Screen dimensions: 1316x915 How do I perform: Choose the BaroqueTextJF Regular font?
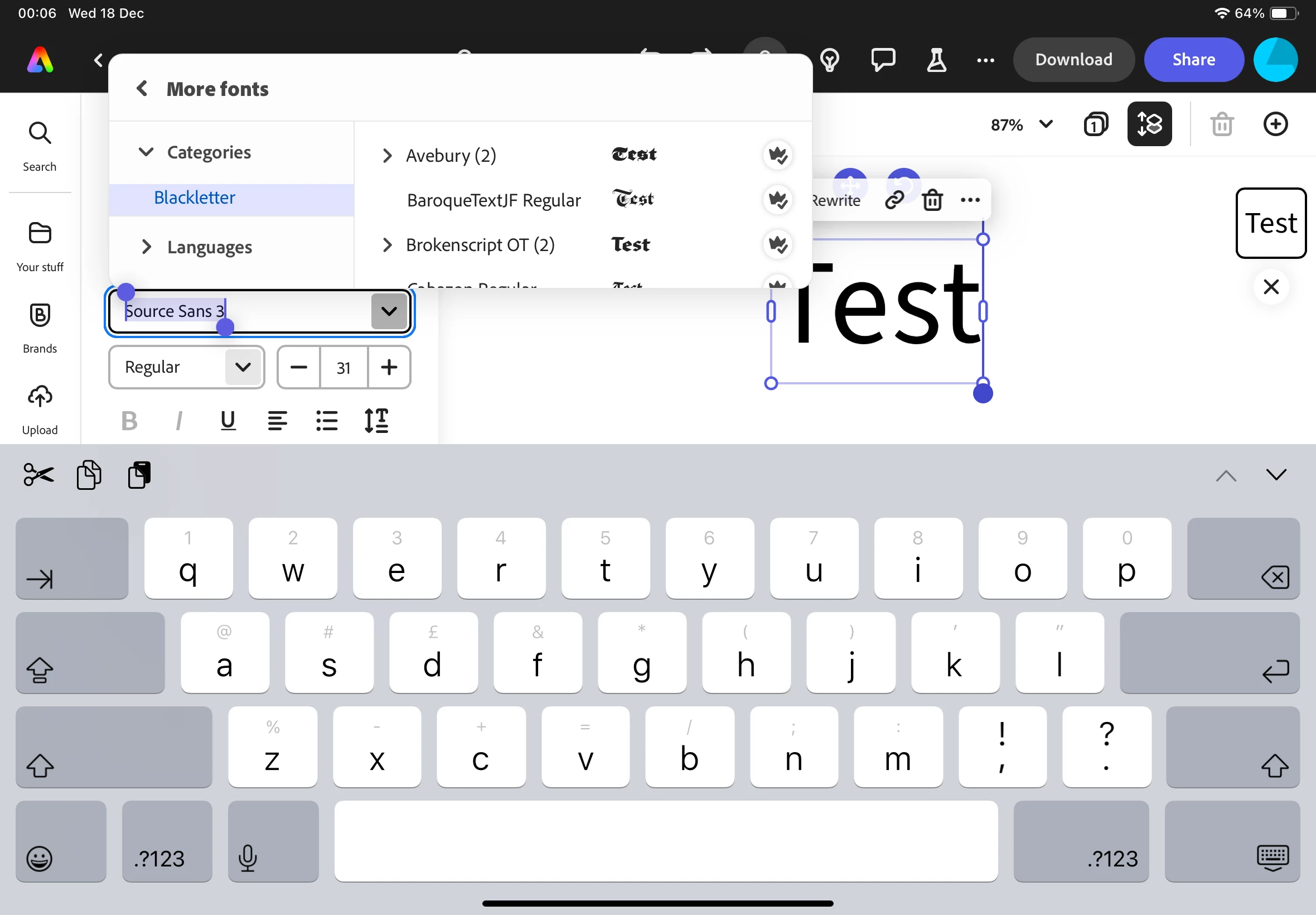click(x=493, y=200)
